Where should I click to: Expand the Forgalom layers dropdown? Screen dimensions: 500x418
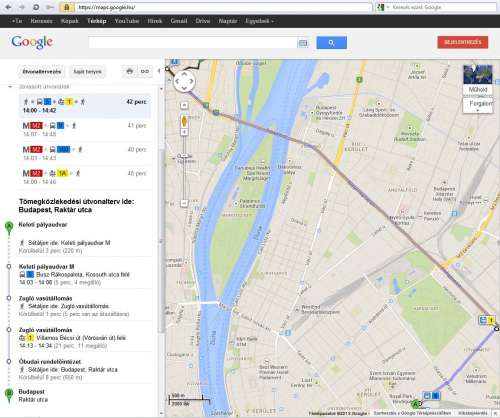click(x=478, y=105)
